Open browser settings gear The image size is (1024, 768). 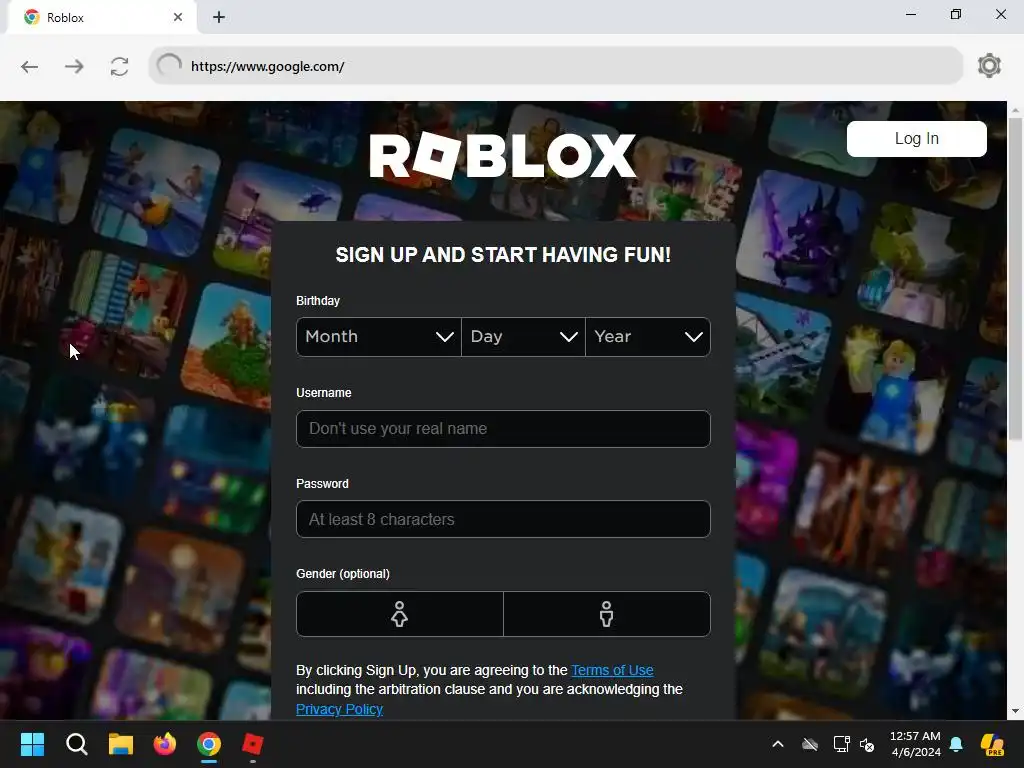(x=989, y=65)
